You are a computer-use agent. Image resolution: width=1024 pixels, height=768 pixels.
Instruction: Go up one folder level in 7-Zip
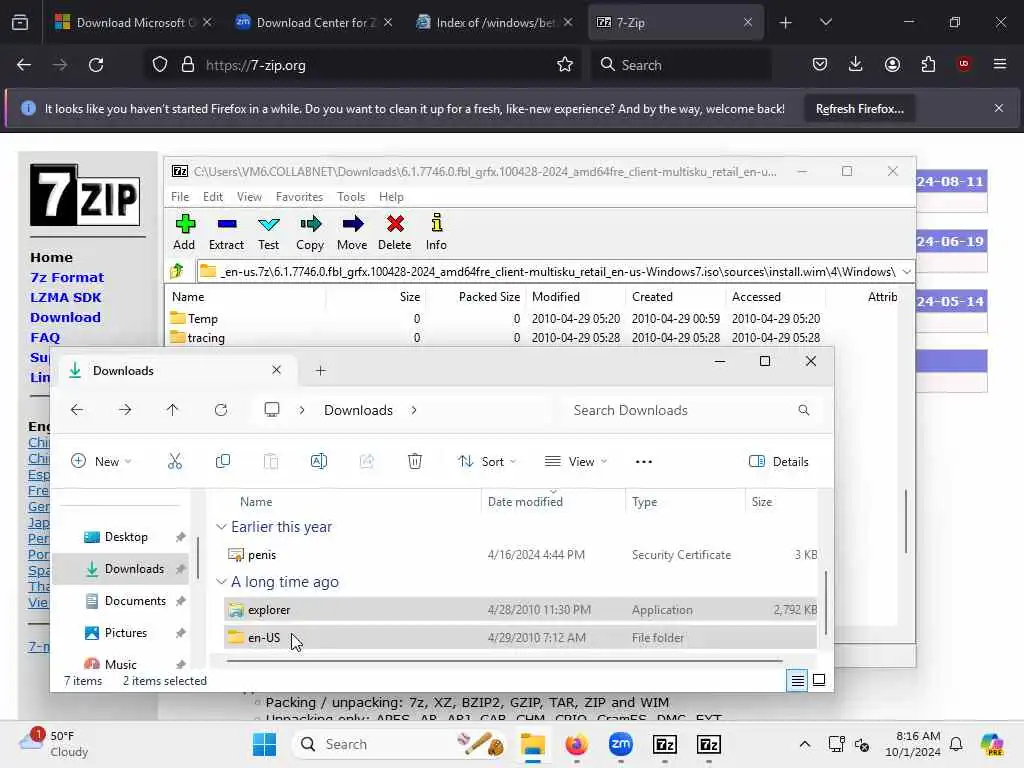point(177,271)
